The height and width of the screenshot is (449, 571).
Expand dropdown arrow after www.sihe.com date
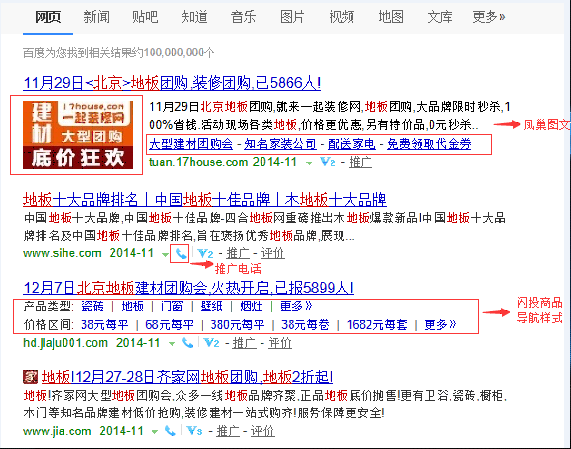pyautogui.click(x=165, y=255)
